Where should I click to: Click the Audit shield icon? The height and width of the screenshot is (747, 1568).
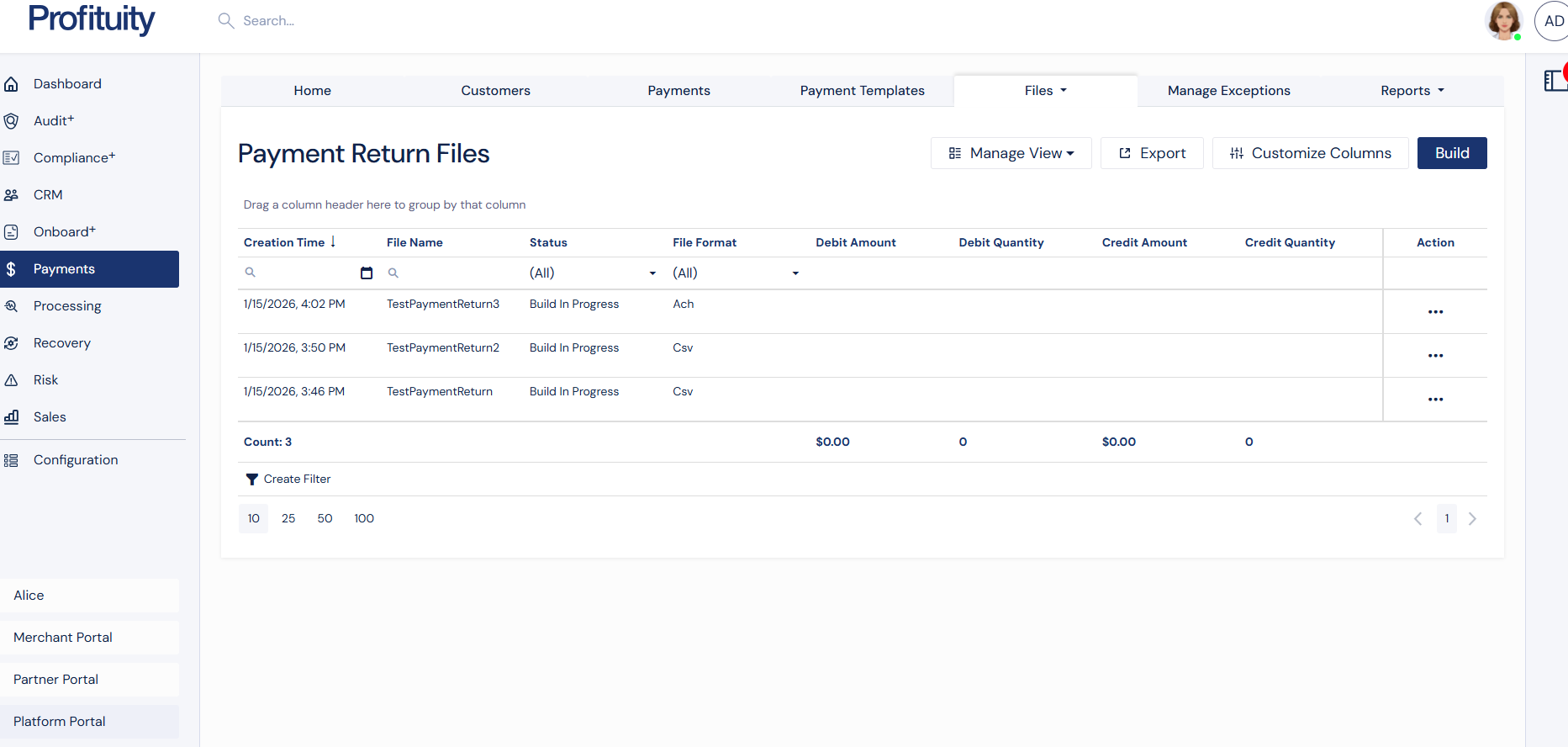pyautogui.click(x=11, y=121)
